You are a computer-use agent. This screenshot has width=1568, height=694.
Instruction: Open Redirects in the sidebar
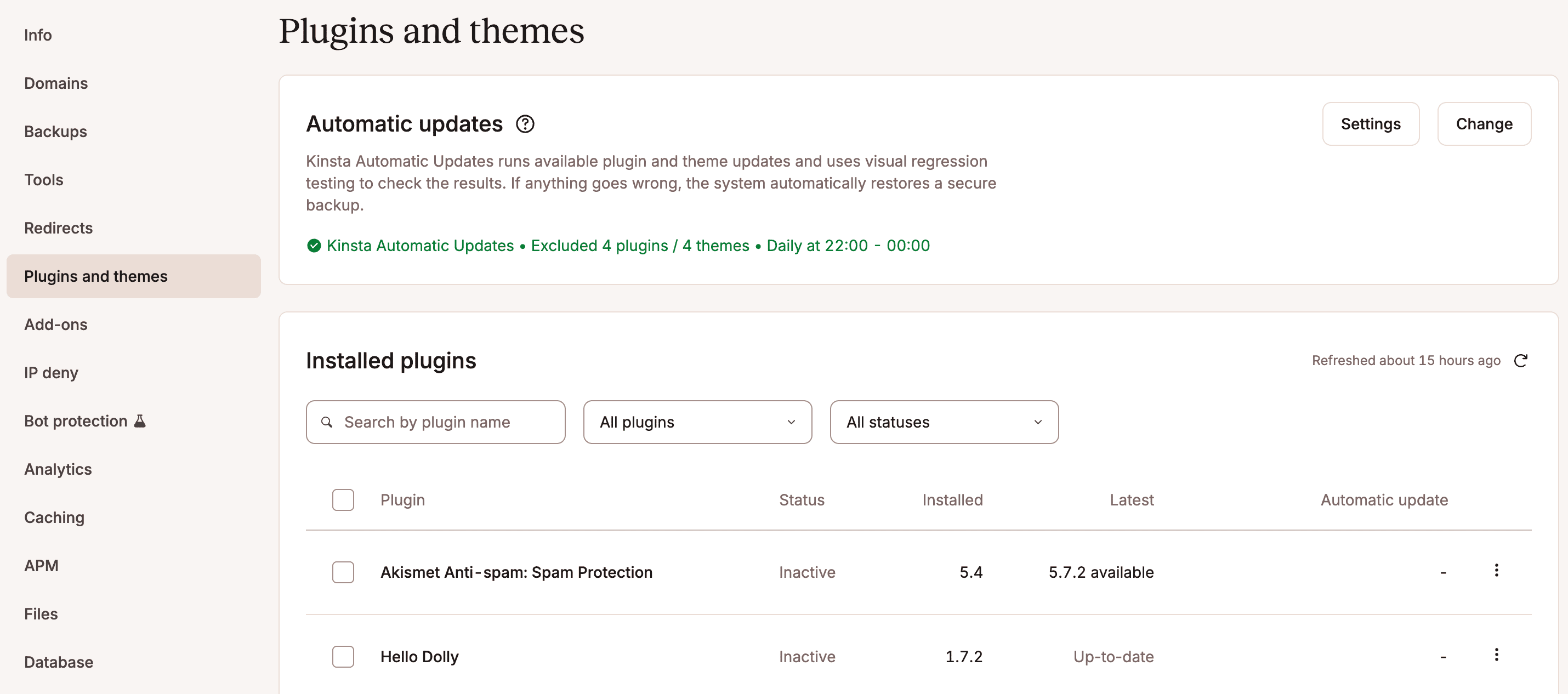point(59,227)
